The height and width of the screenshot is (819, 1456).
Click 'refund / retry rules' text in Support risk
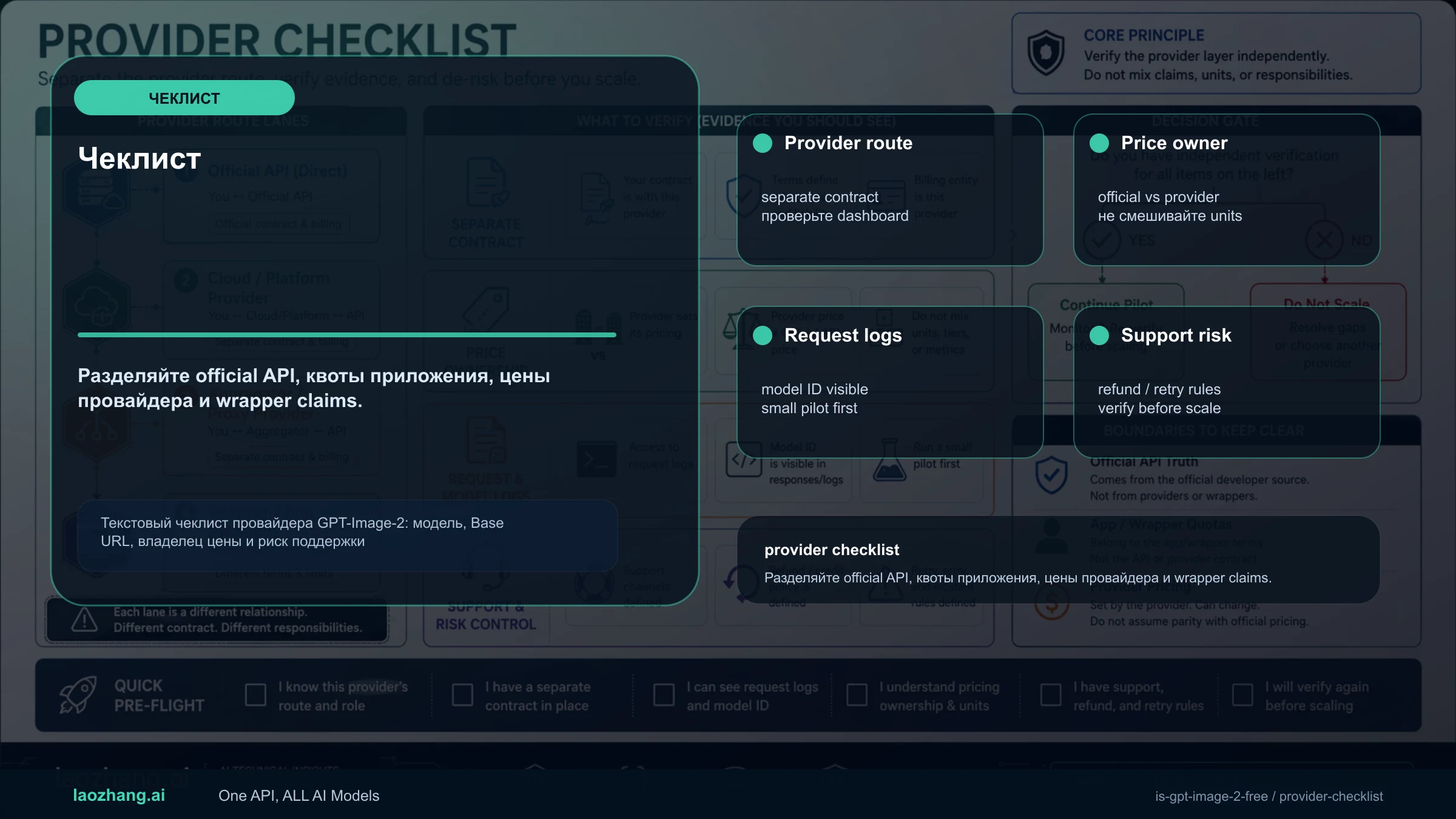[1159, 389]
